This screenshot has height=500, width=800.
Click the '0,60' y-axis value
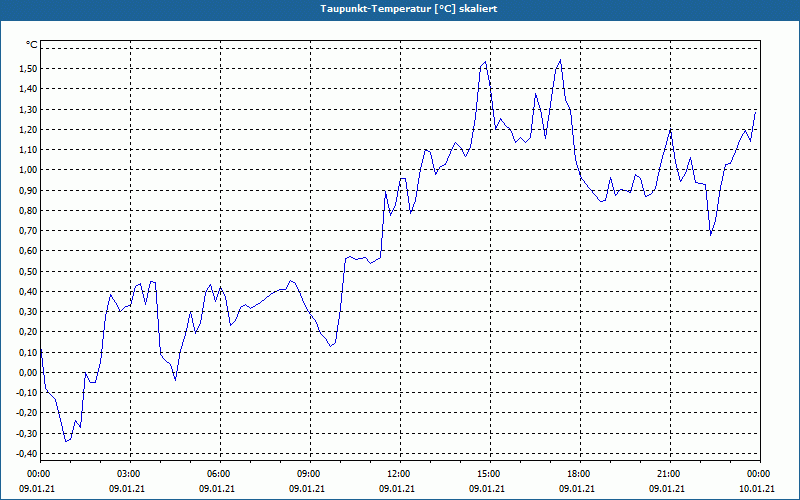(29, 251)
